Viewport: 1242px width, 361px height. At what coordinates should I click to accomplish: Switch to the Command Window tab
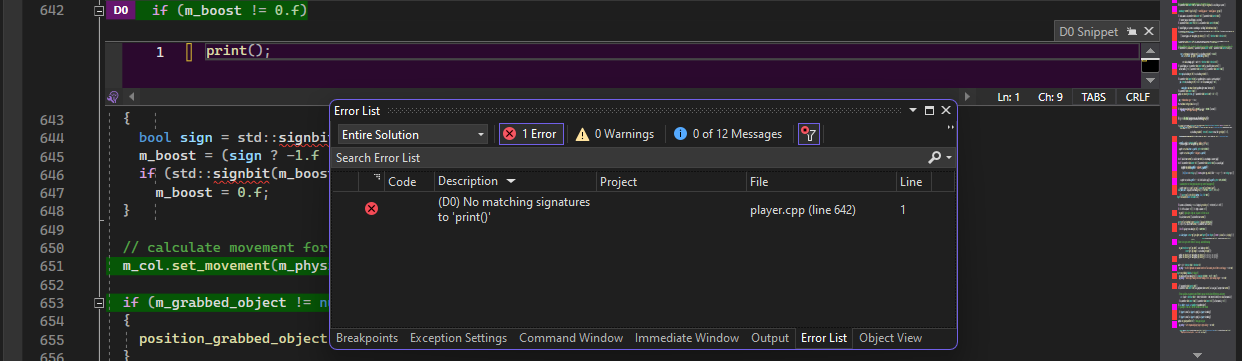coord(571,338)
